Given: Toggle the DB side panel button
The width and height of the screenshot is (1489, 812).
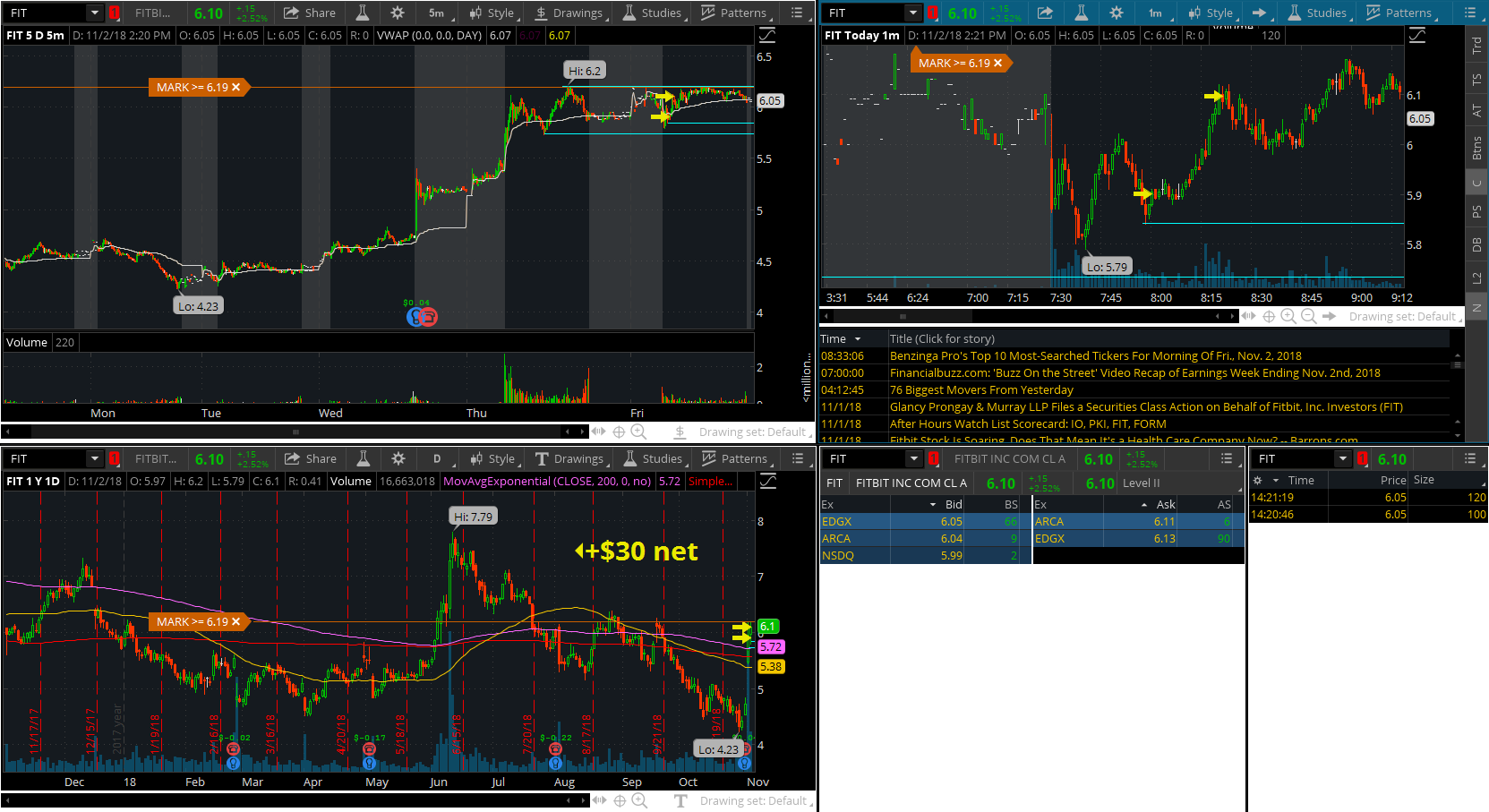Looking at the screenshot, I should click(1476, 244).
